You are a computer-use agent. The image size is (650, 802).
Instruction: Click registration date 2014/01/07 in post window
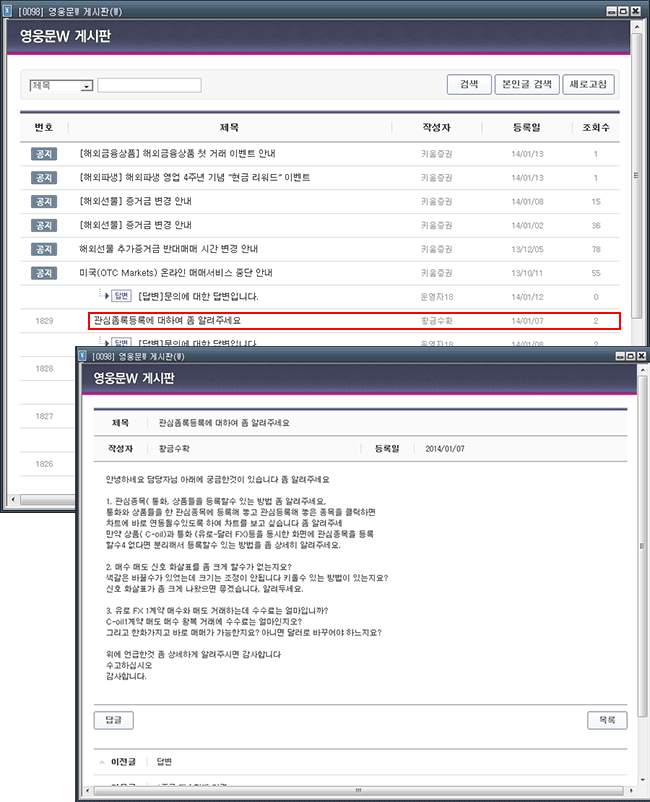pos(445,449)
